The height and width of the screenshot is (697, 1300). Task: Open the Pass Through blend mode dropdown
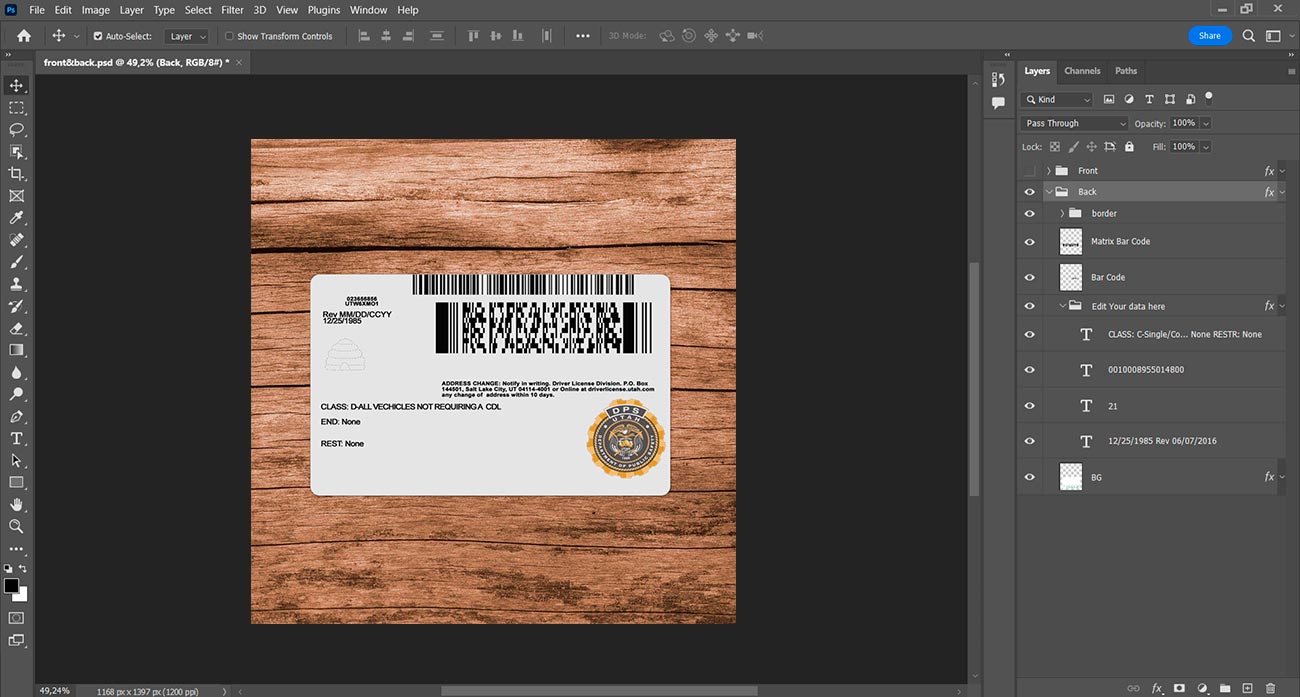(x=1075, y=123)
